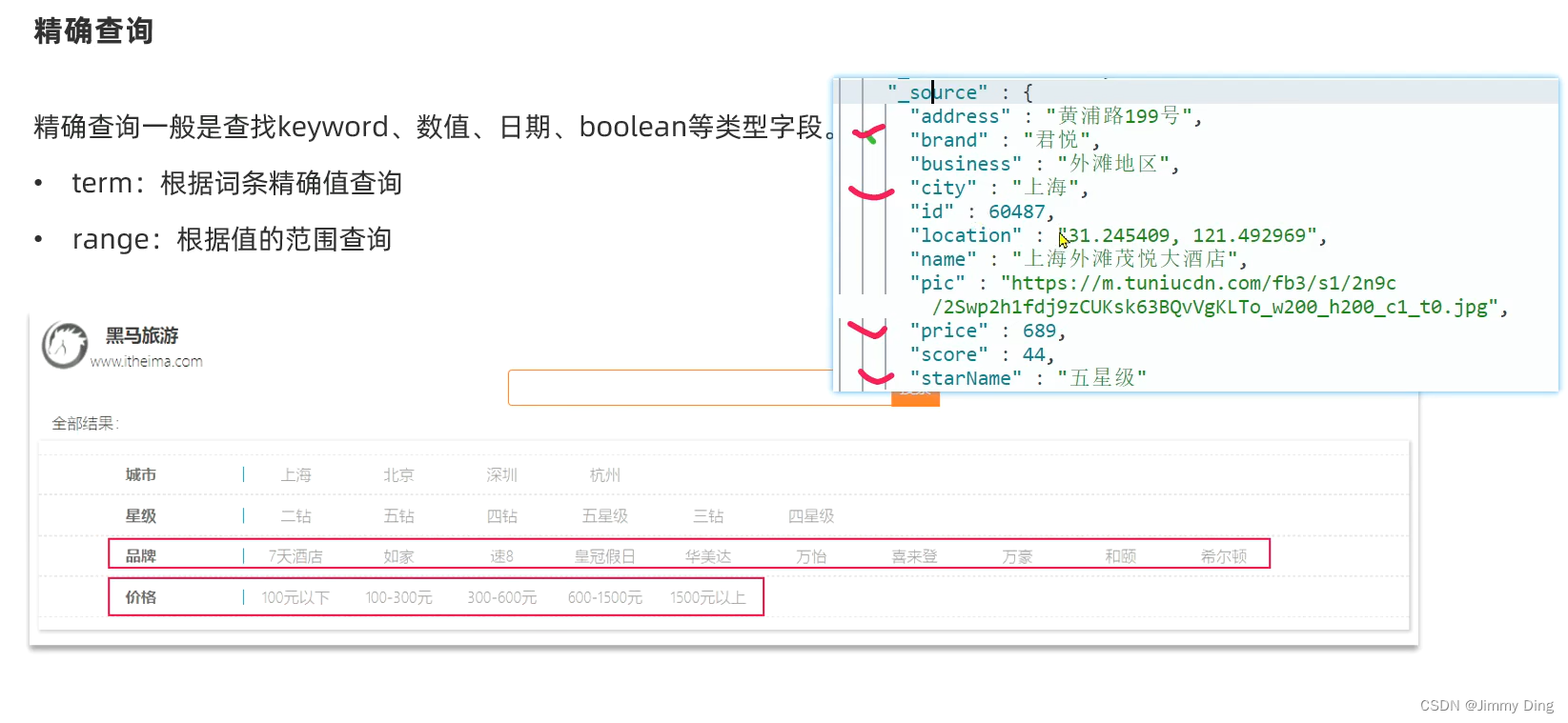Filter by brand 华美达
This screenshot has height=723, width=1568.
(708, 556)
